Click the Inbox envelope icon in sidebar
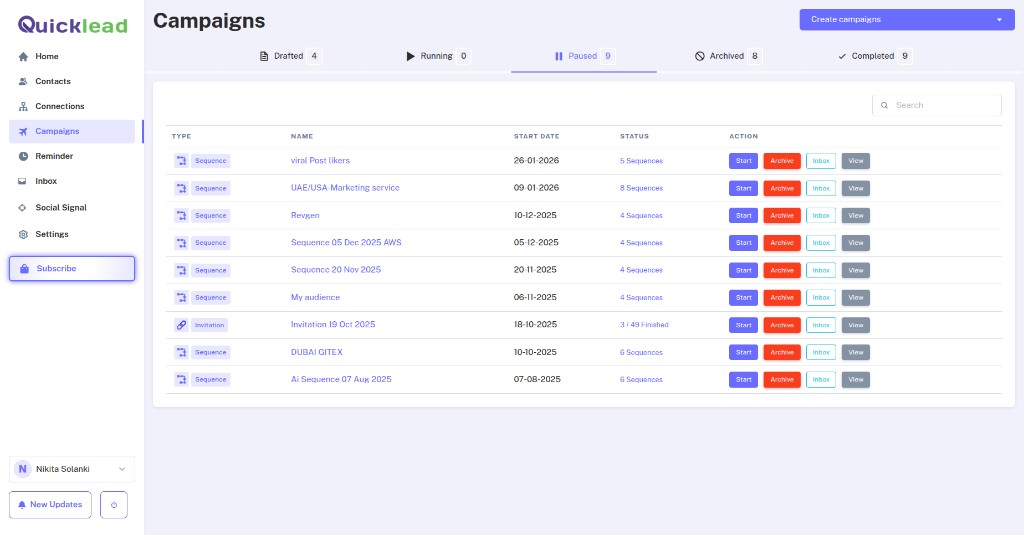 click(22, 181)
